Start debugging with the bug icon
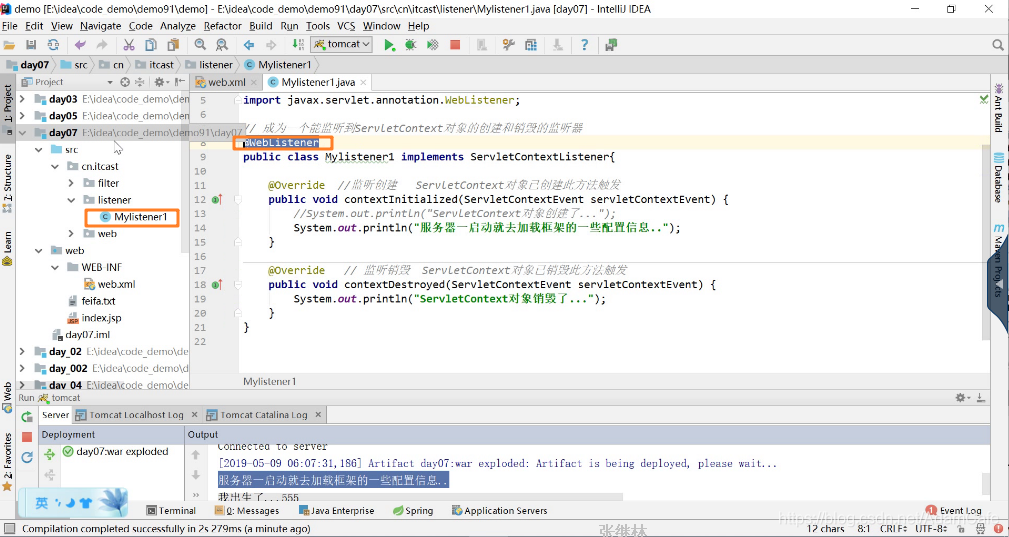 tap(410, 45)
